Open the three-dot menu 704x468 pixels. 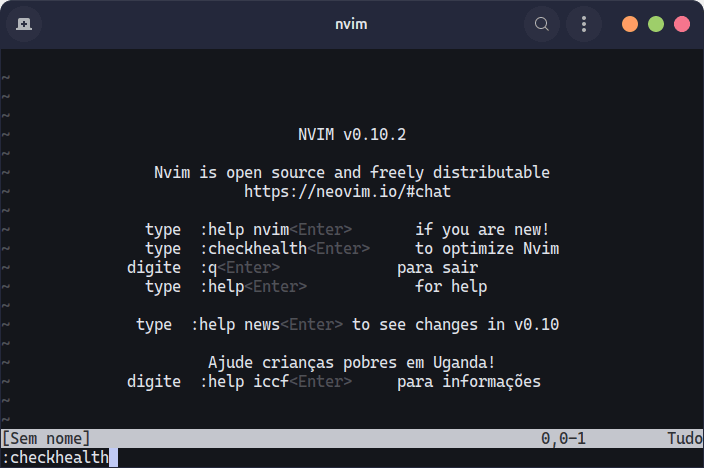[584, 24]
